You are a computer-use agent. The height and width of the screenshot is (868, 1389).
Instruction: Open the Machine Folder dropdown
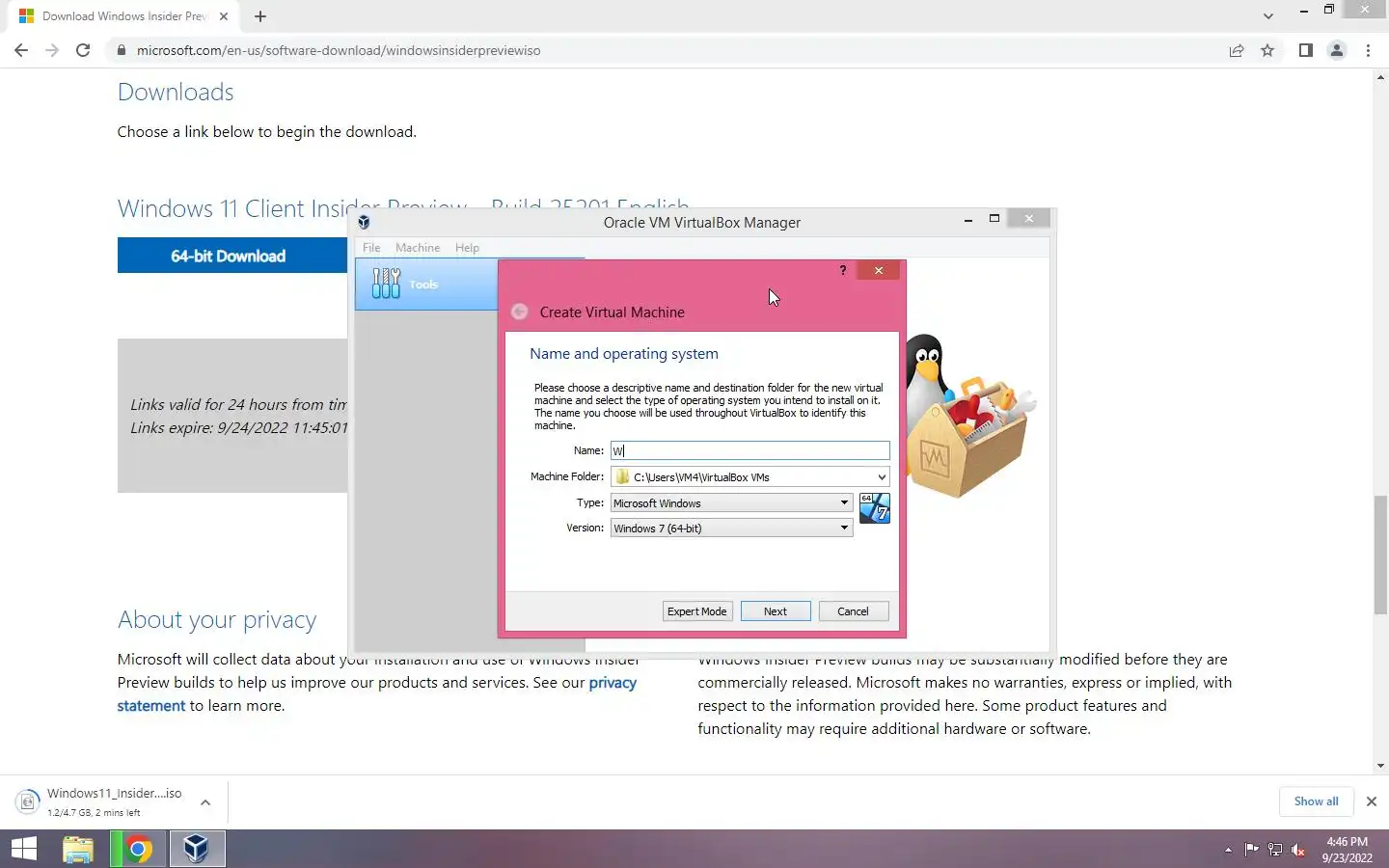(881, 476)
